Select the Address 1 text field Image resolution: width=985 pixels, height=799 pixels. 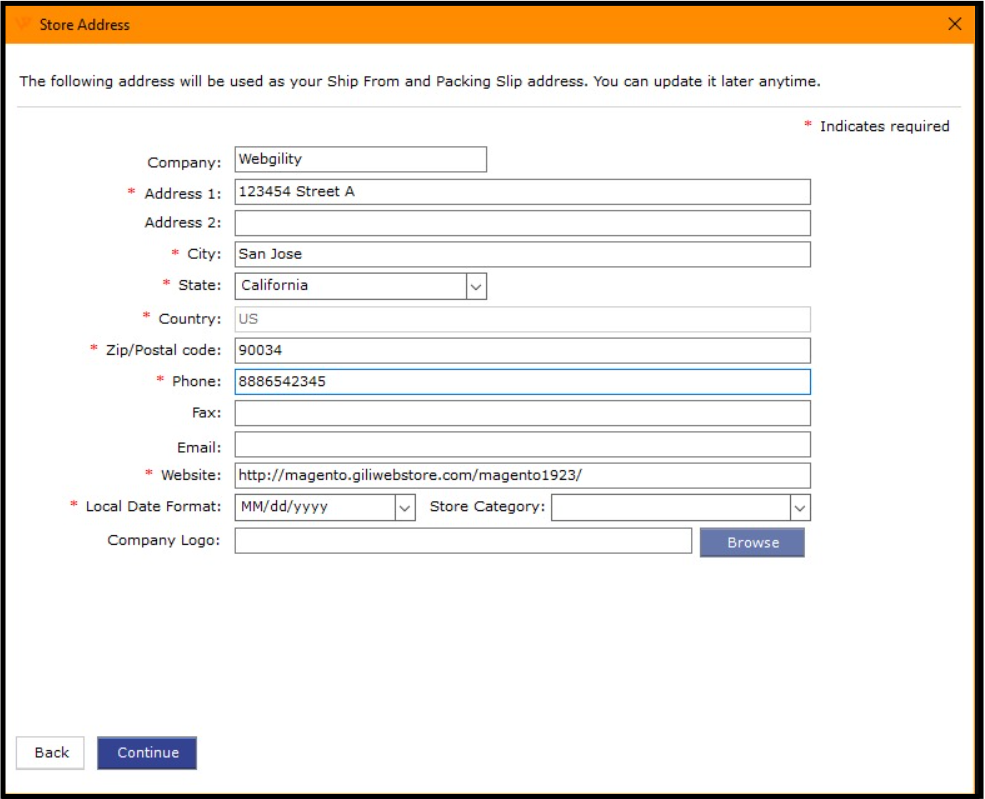pos(522,192)
